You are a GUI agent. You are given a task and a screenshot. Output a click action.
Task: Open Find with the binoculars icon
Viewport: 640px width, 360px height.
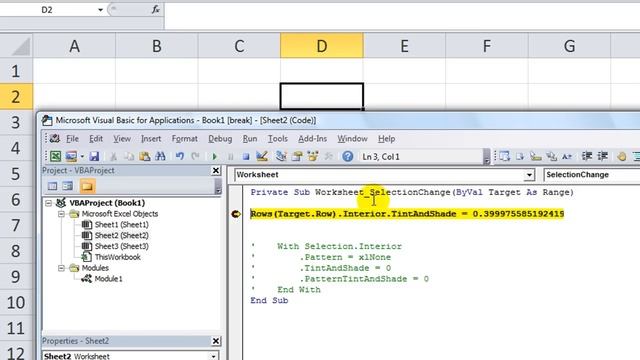160,156
